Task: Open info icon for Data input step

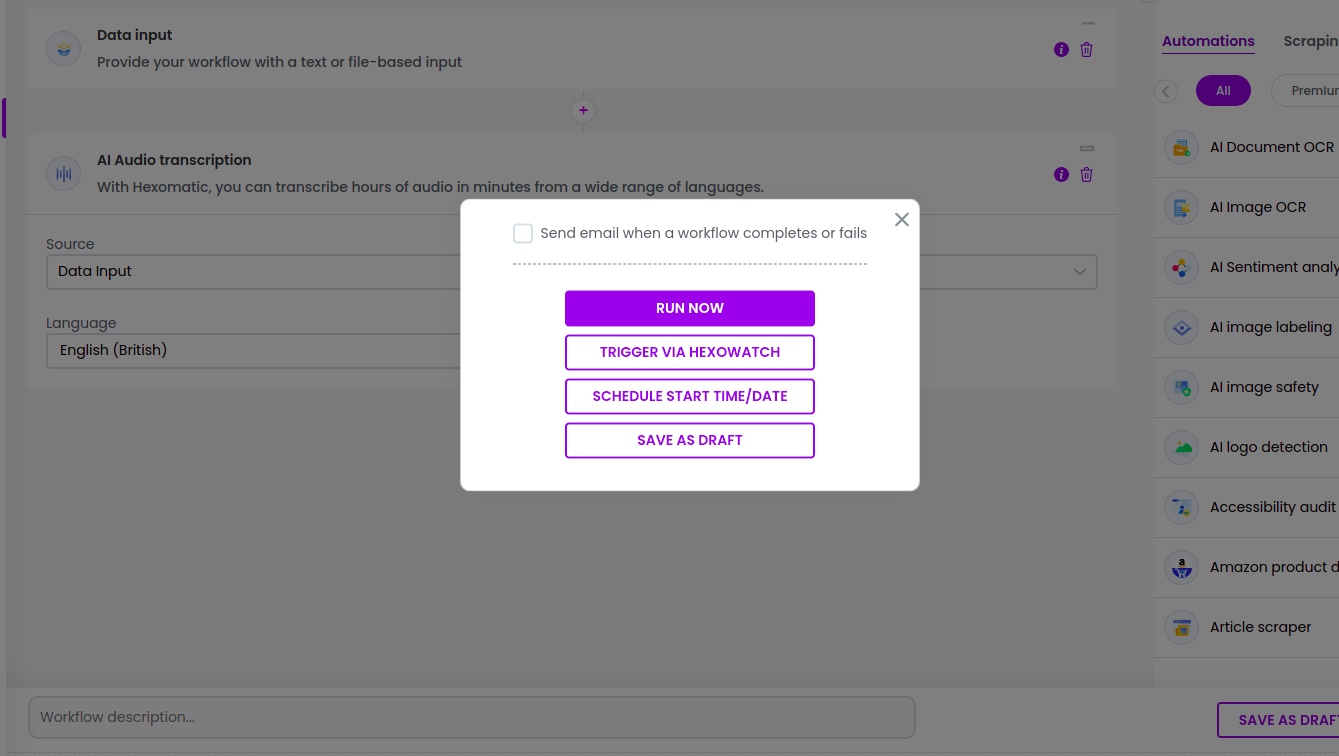Action: (x=1061, y=49)
